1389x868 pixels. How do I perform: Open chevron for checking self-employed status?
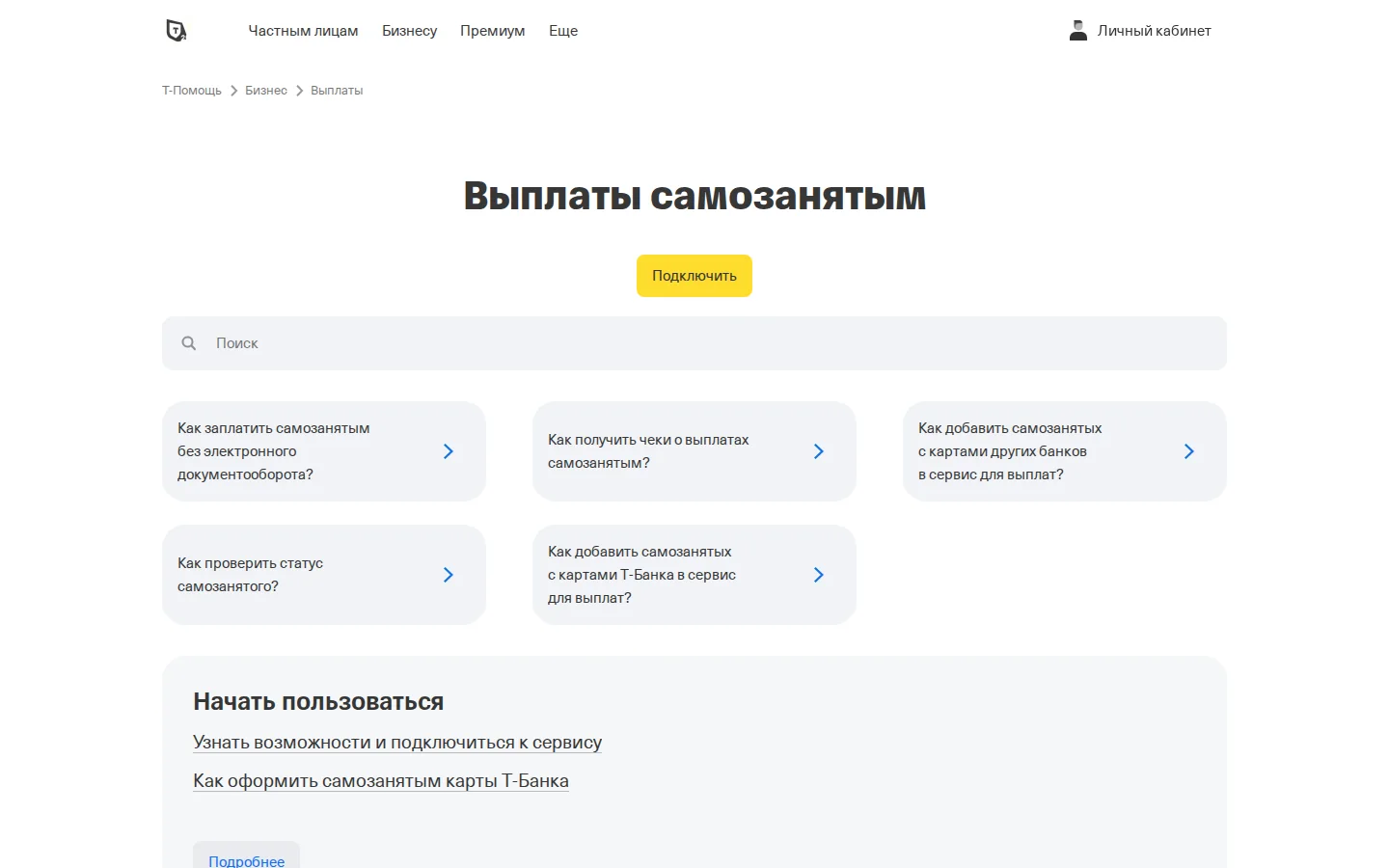click(449, 575)
